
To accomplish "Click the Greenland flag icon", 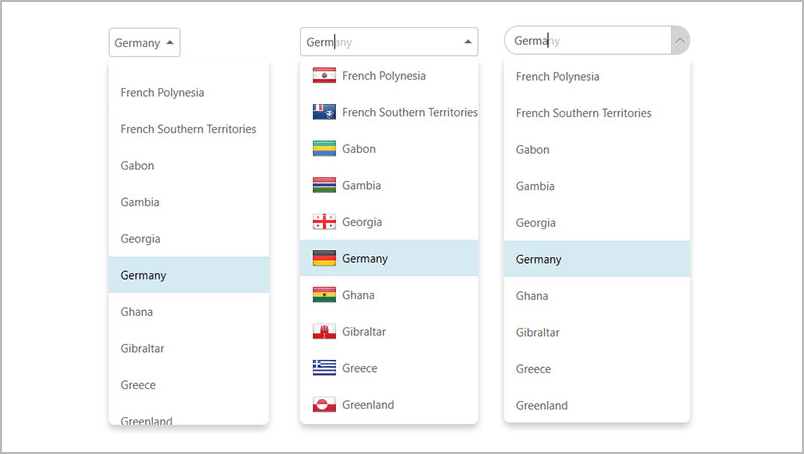I will (x=324, y=405).
